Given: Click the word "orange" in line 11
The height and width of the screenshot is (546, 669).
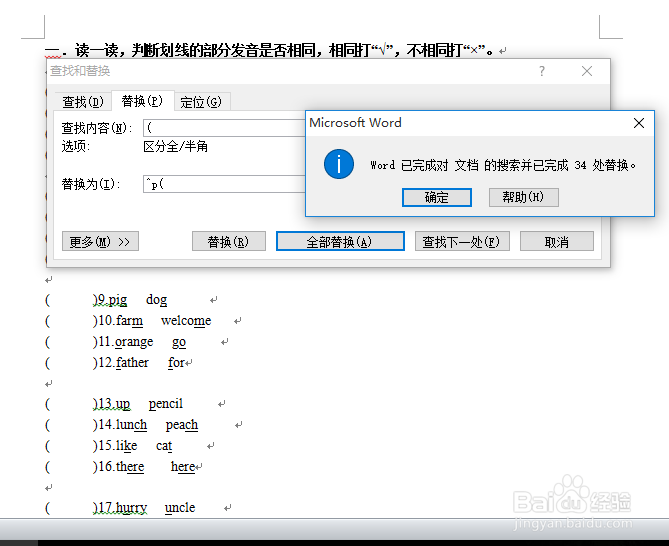Looking at the screenshot, I should coord(134,342).
